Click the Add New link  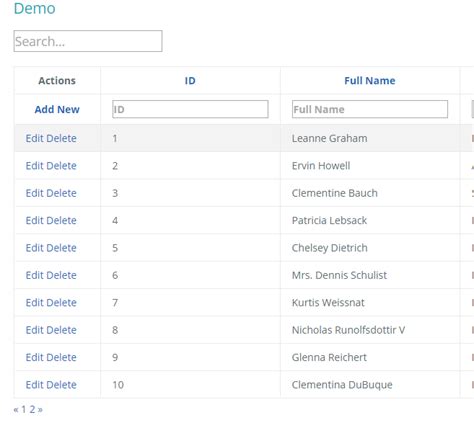click(57, 109)
